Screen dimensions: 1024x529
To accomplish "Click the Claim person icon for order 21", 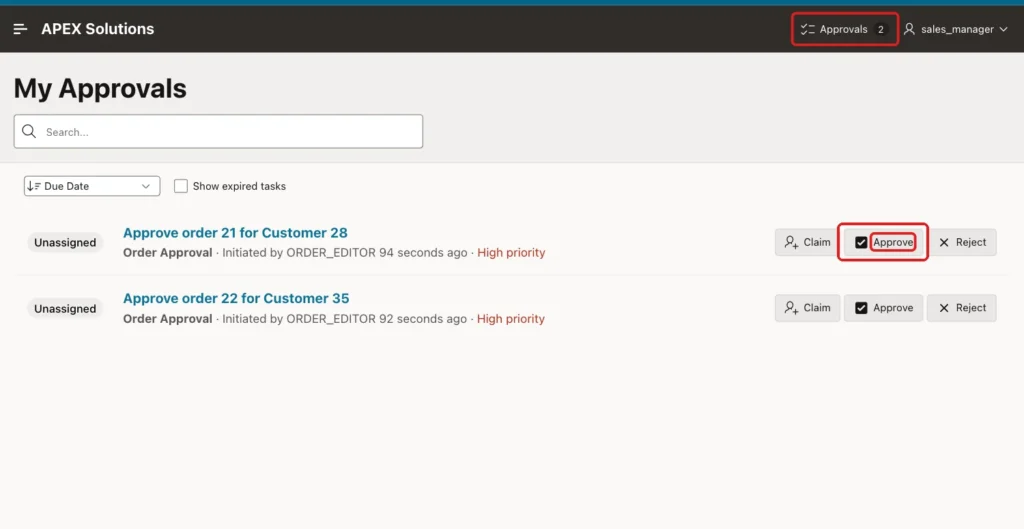I will [x=792, y=242].
